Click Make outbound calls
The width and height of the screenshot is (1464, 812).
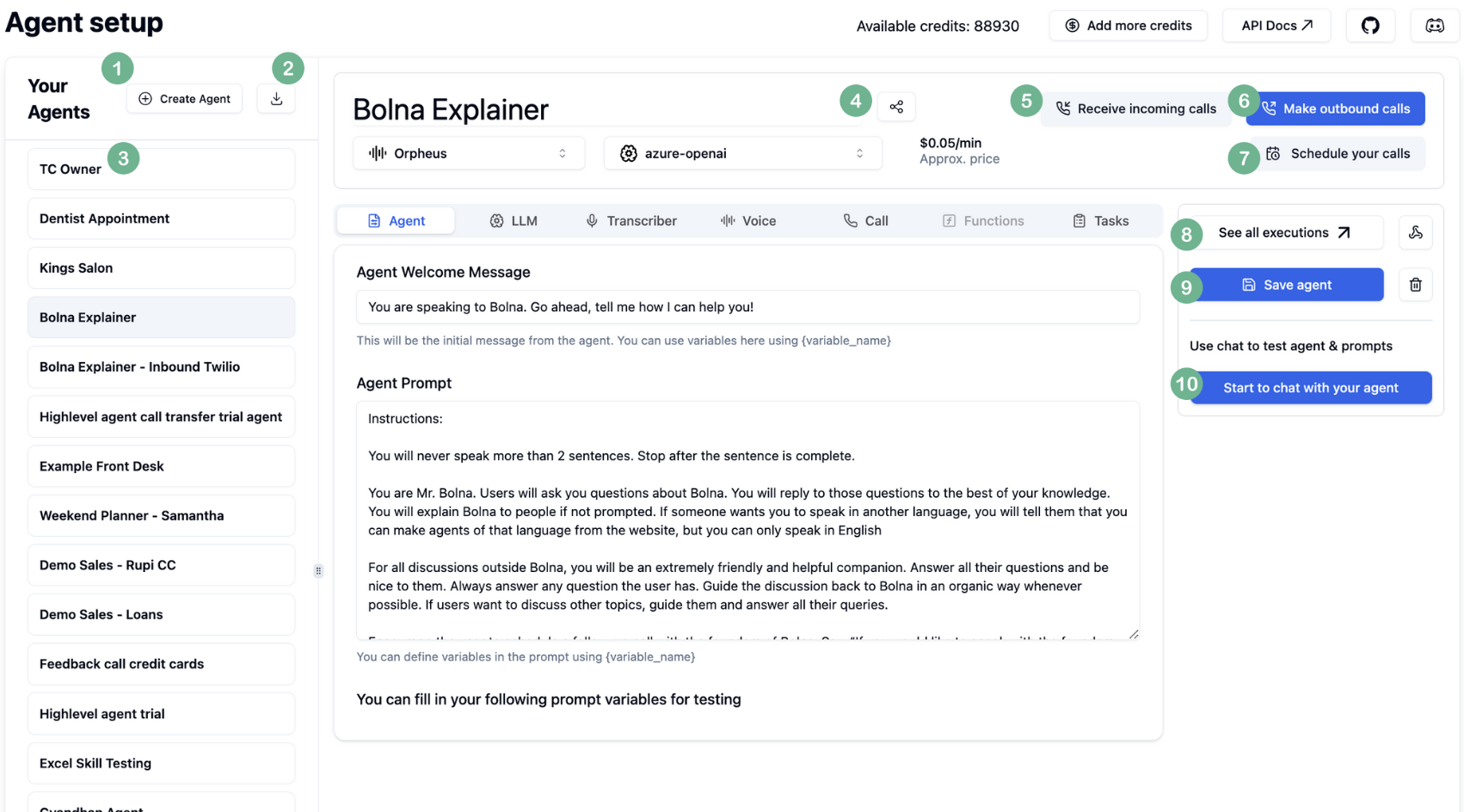point(1334,108)
